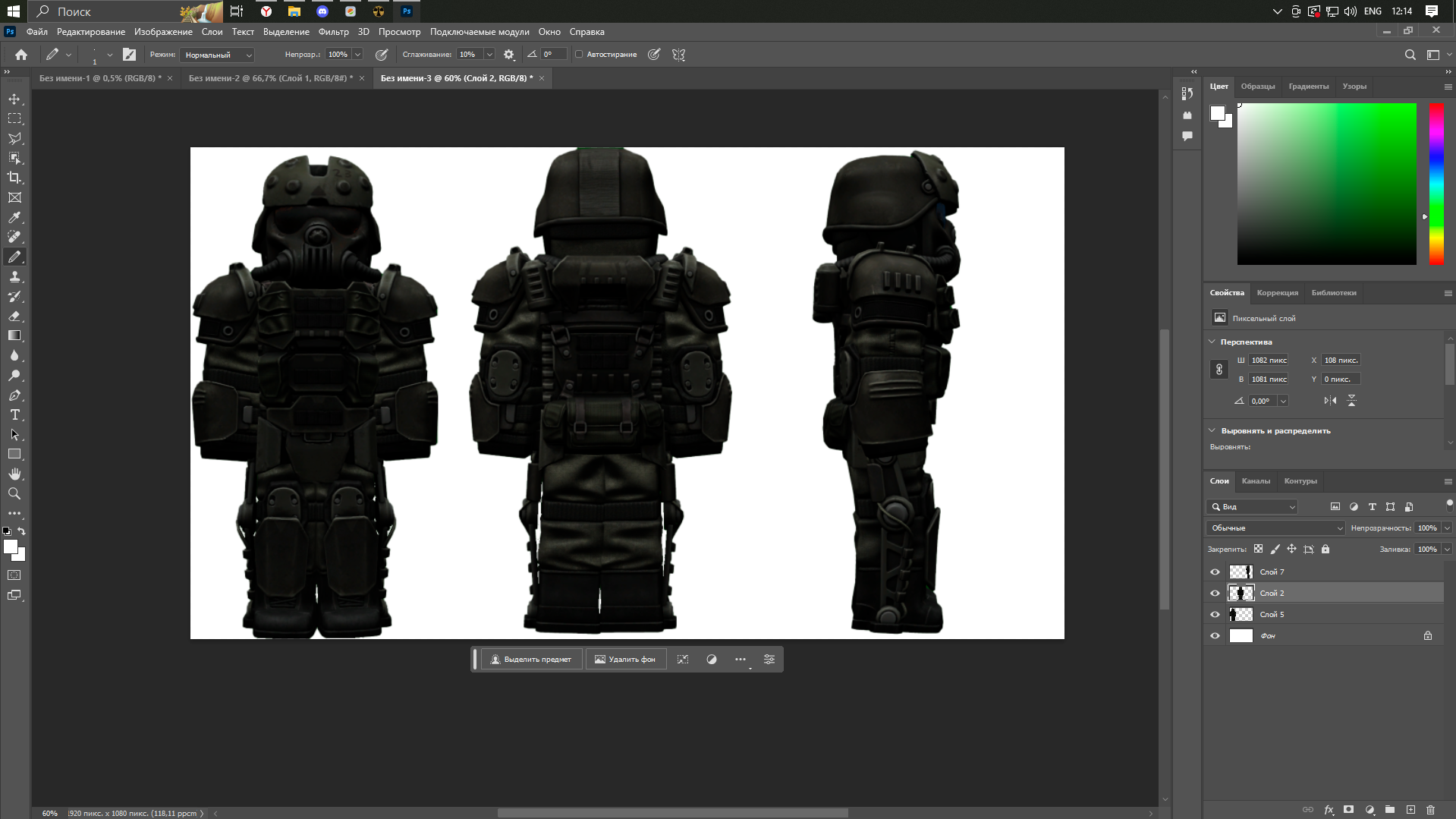Select the Eraser tool

pyautogui.click(x=14, y=317)
